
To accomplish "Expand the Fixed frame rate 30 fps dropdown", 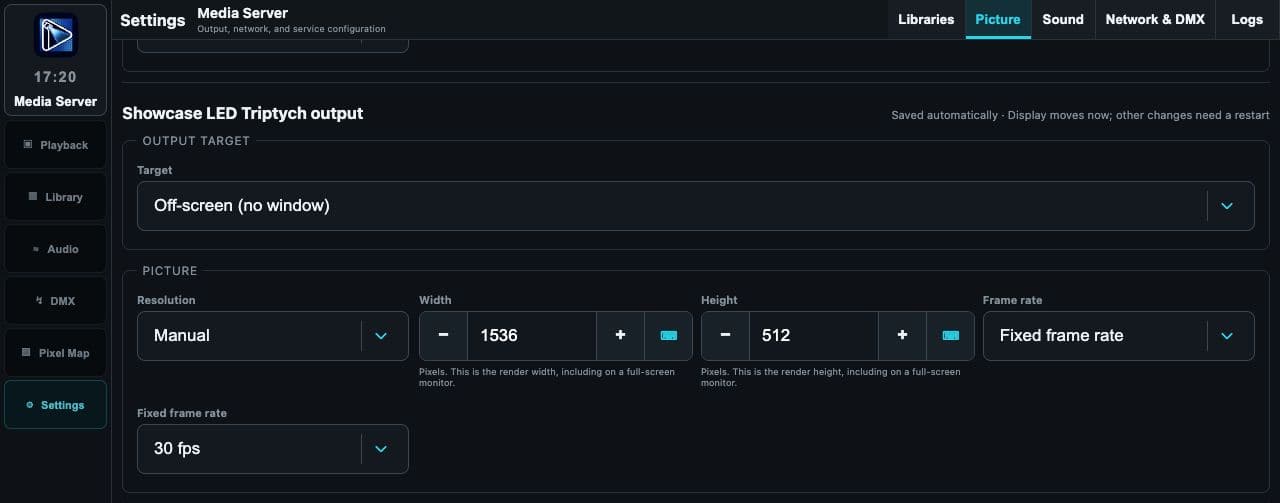I will [272, 449].
